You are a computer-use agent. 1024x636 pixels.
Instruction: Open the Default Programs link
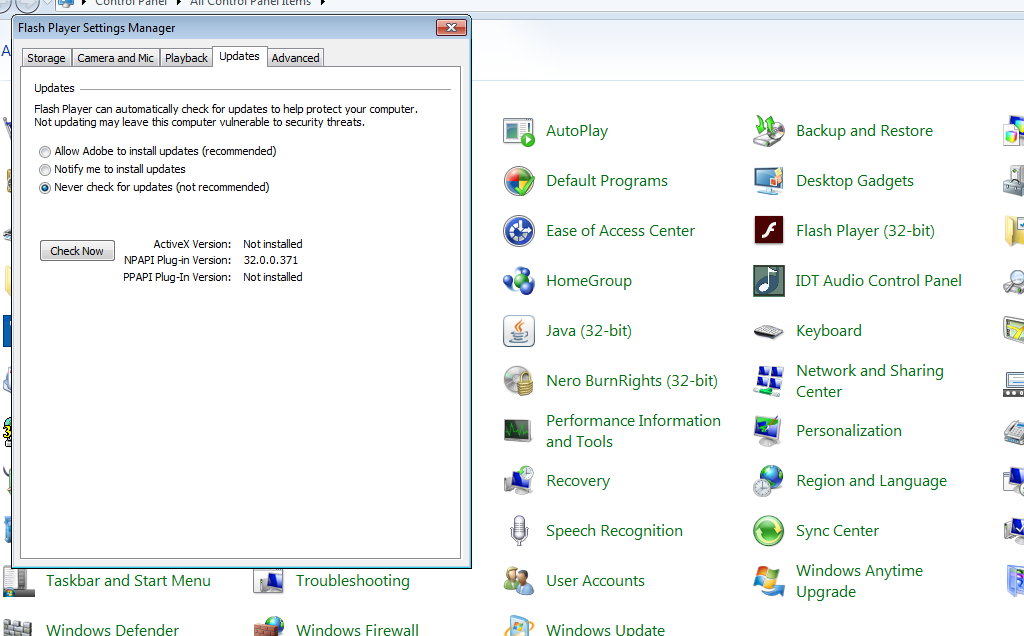607,180
